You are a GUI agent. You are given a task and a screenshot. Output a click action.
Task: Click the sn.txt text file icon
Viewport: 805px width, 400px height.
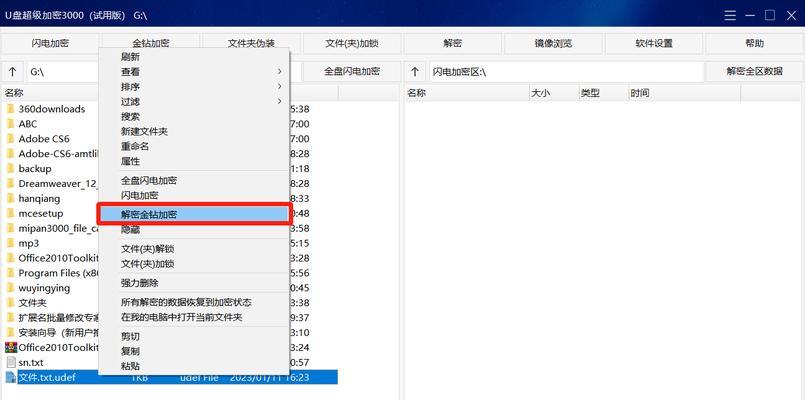click(11, 362)
